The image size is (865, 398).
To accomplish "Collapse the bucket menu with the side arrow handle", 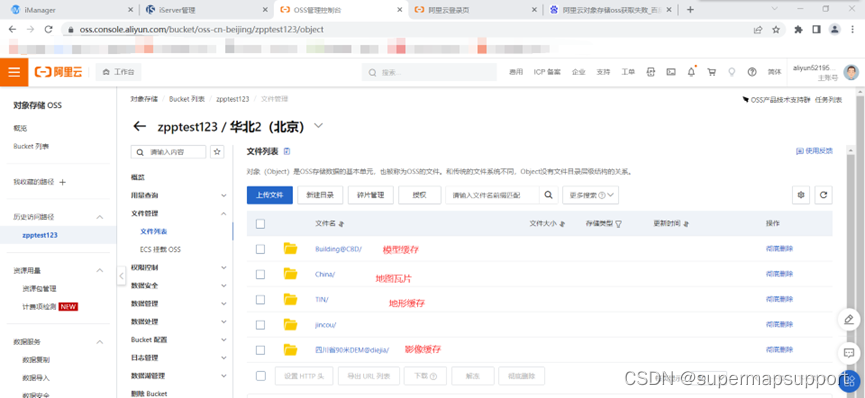I will [x=121, y=276].
